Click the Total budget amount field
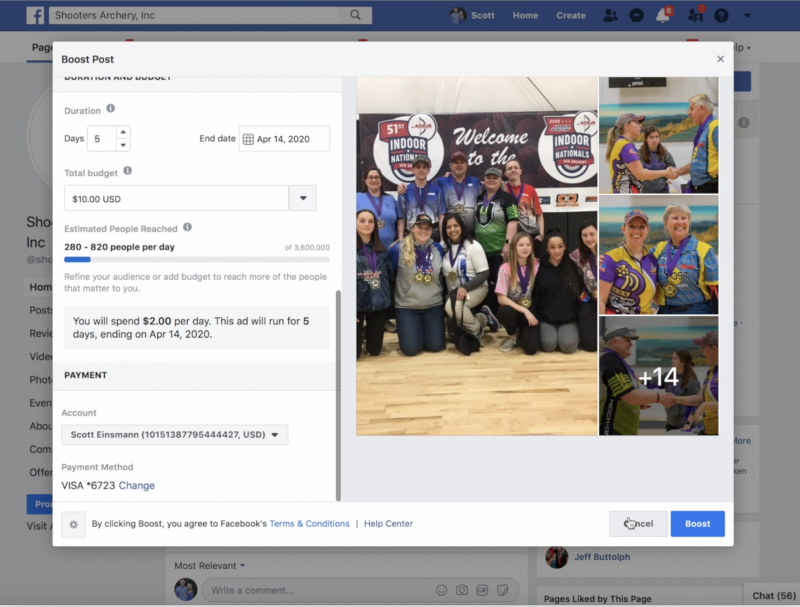 (x=176, y=198)
